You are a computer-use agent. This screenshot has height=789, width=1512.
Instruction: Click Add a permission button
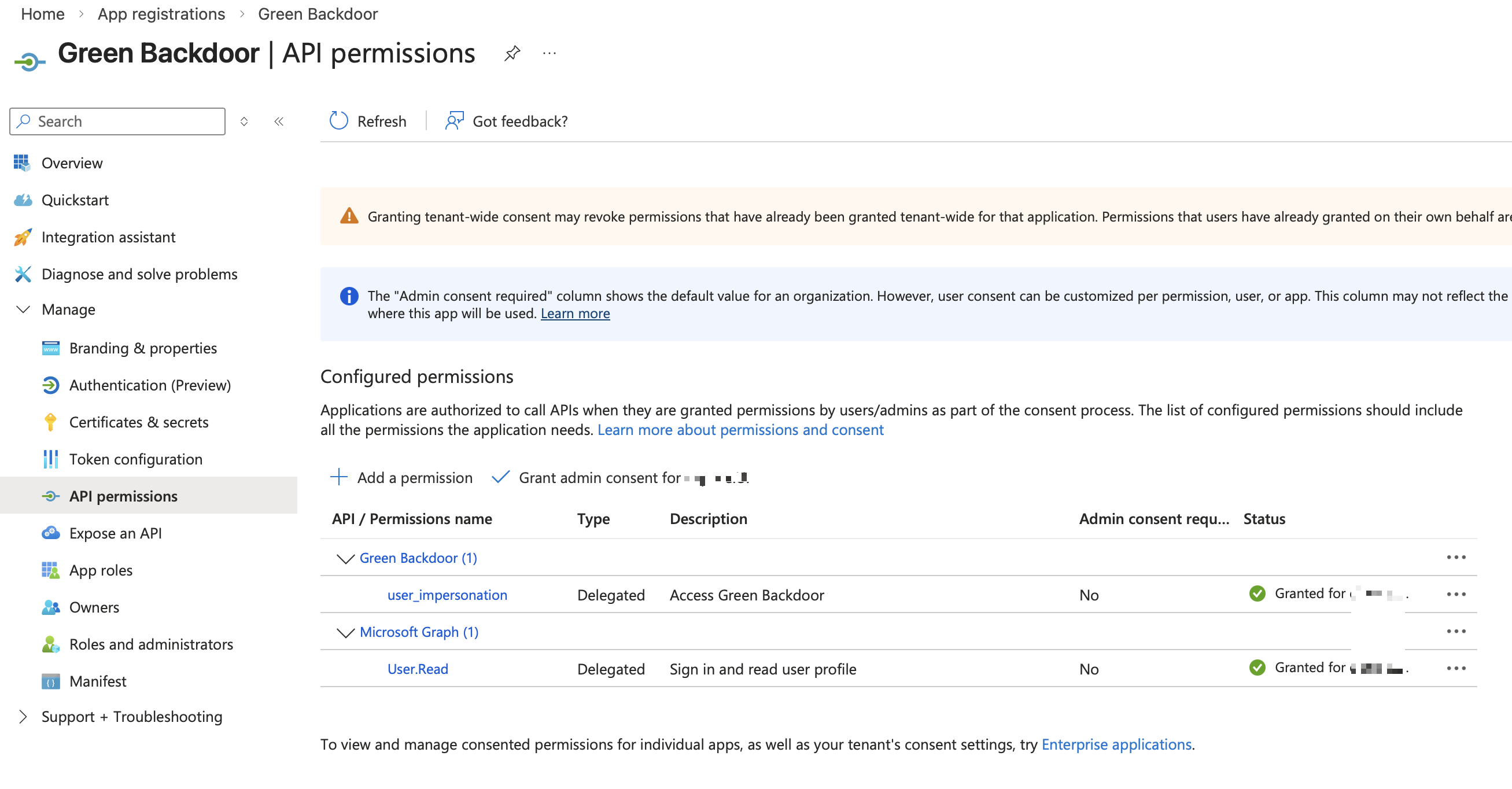(x=401, y=477)
